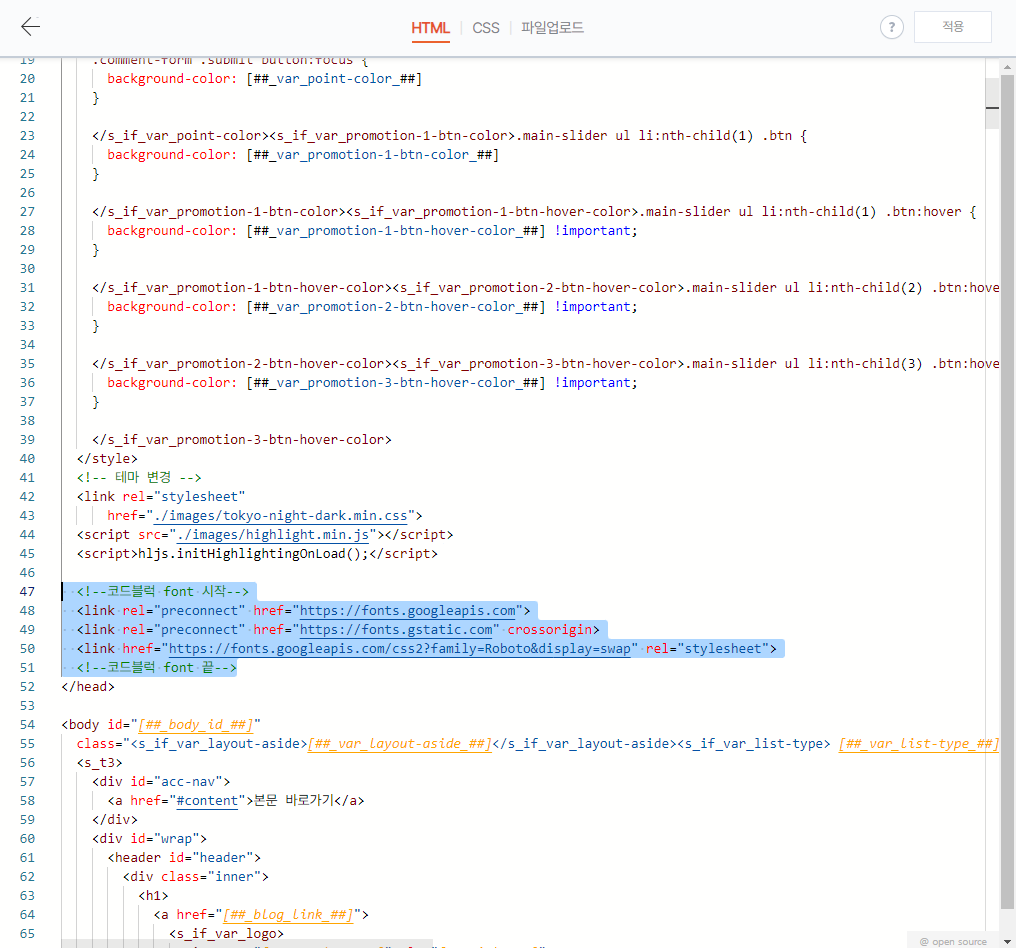Click the crossorigin attribute on line 49
Screen dimensions: 1016x948
[x=549, y=630]
